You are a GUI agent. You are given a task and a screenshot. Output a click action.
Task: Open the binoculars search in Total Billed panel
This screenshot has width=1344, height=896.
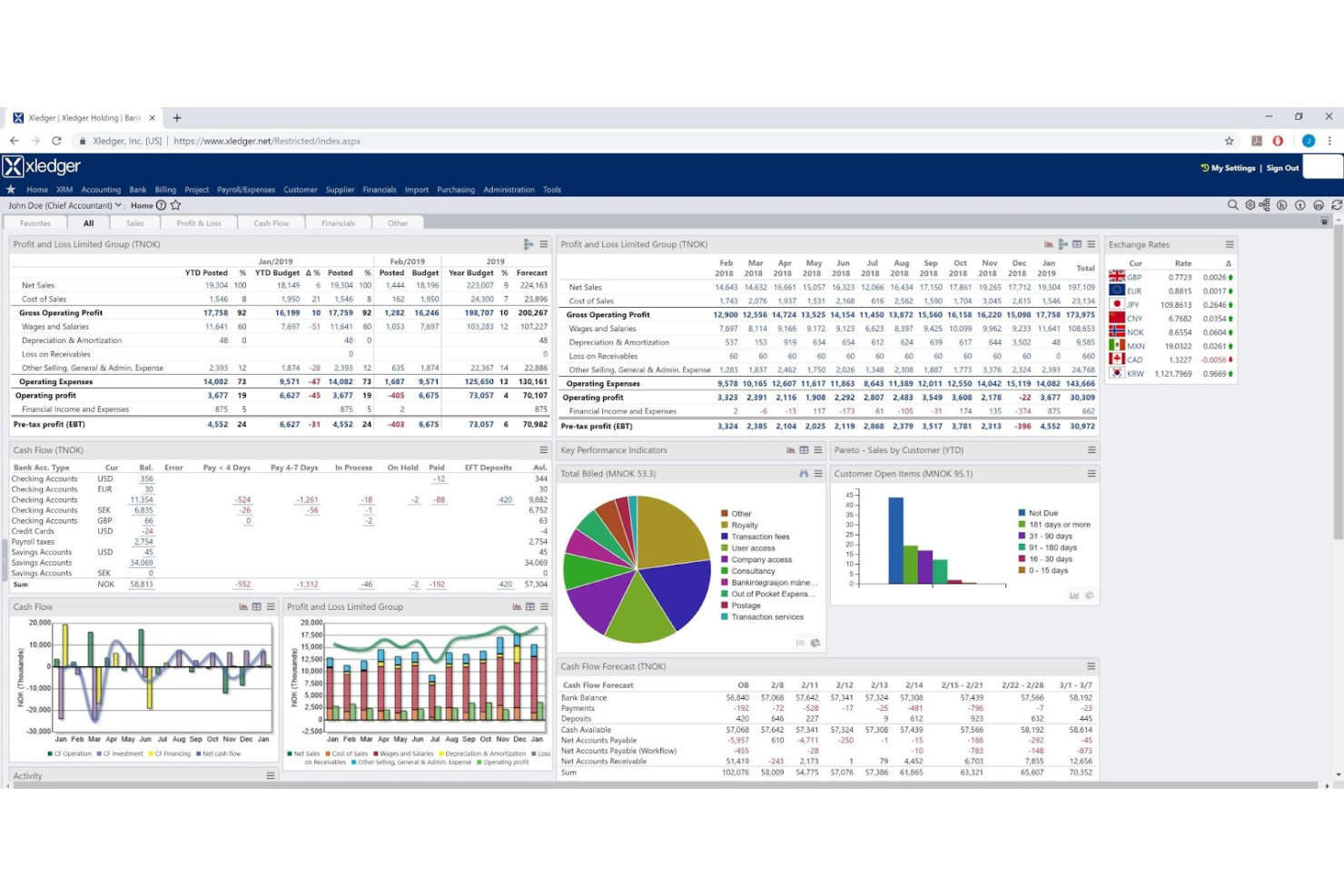pos(805,473)
